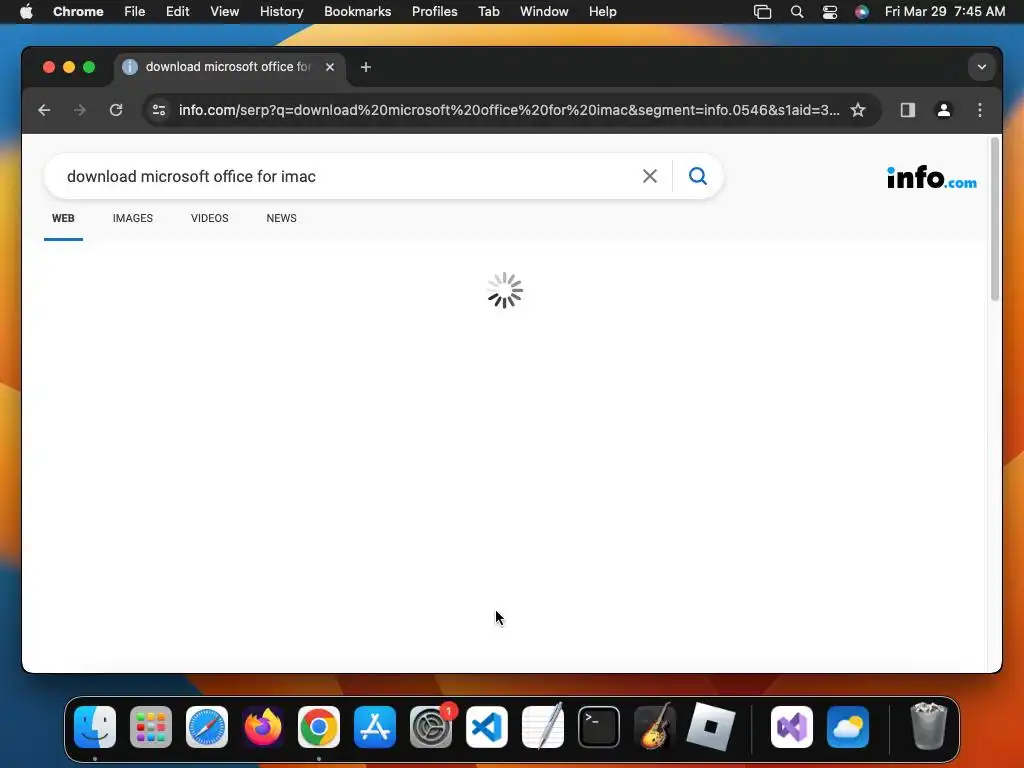
Task: Click Google Chrome in the Dock
Action: (x=319, y=727)
